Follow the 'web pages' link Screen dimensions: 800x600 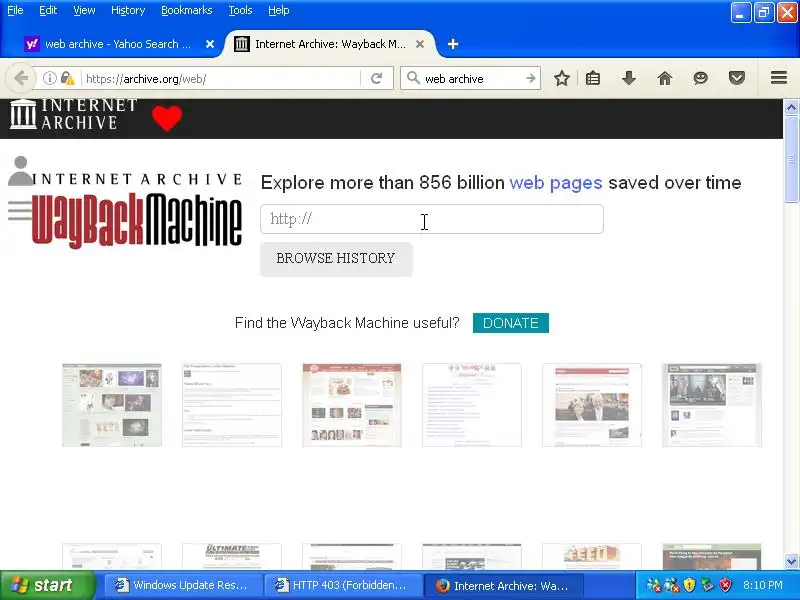(556, 183)
